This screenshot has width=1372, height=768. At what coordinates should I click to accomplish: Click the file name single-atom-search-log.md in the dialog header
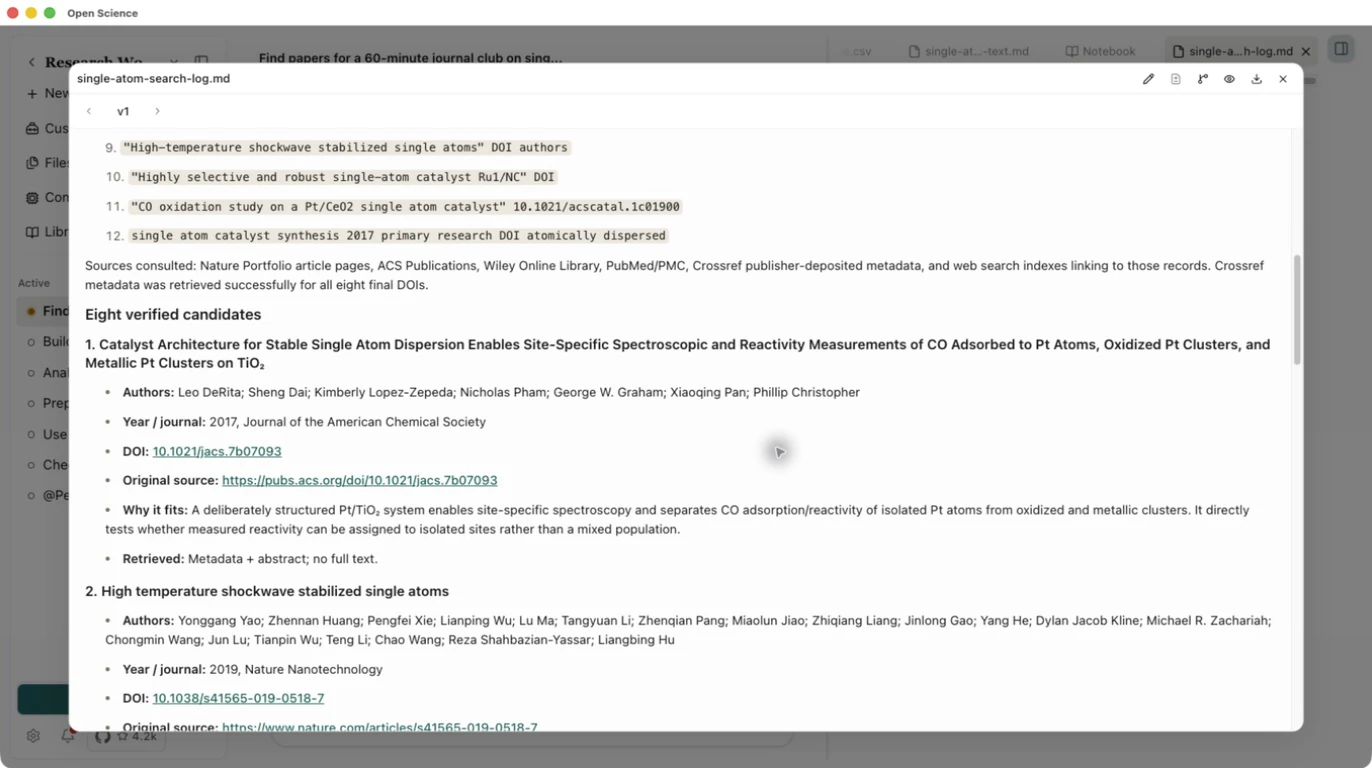pyautogui.click(x=153, y=79)
